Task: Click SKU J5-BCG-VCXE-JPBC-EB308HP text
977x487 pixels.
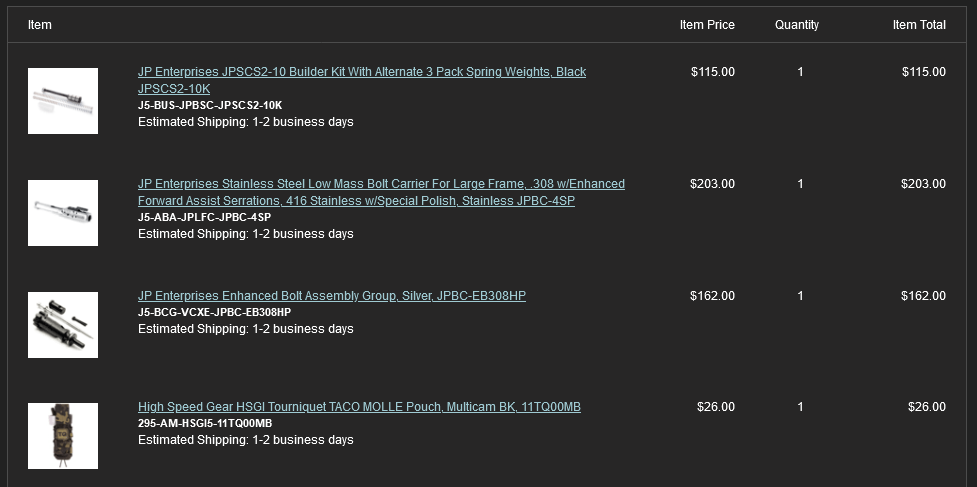Action: 214,312
